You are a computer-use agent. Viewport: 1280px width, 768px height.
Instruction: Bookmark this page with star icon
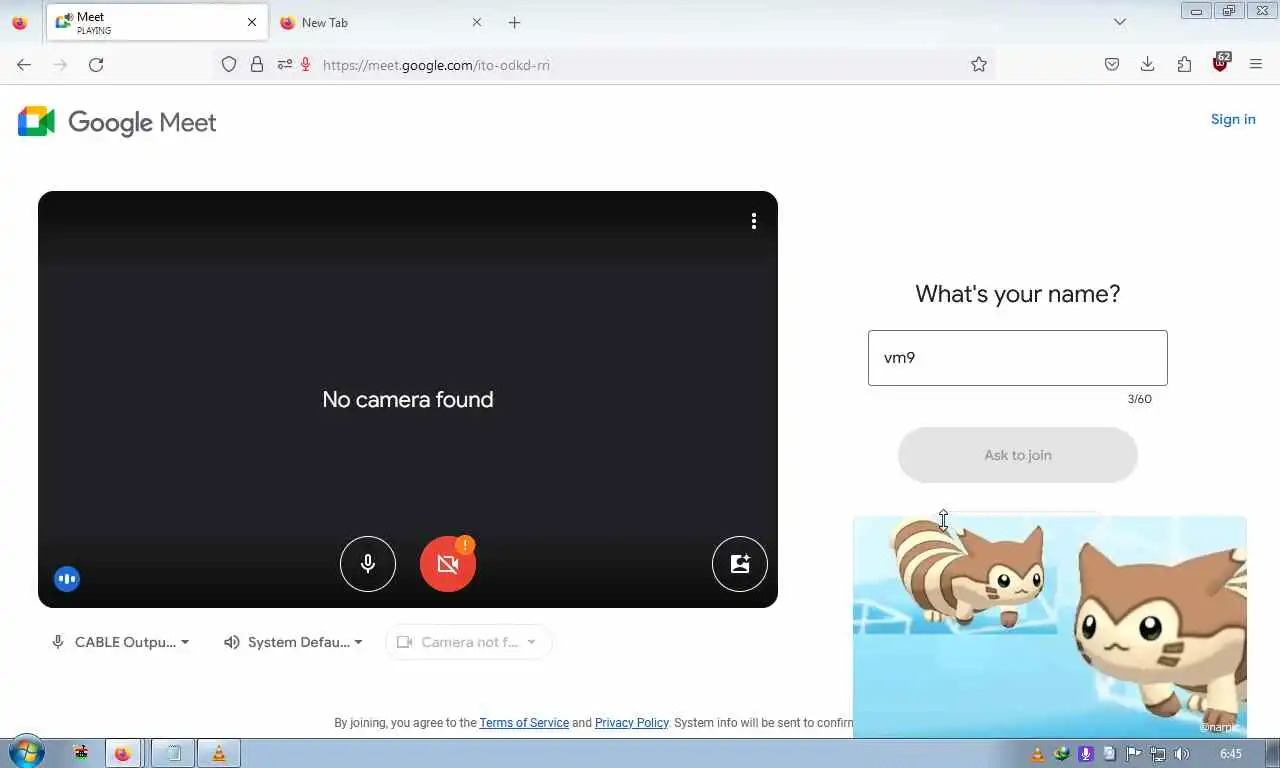(x=979, y=64)
